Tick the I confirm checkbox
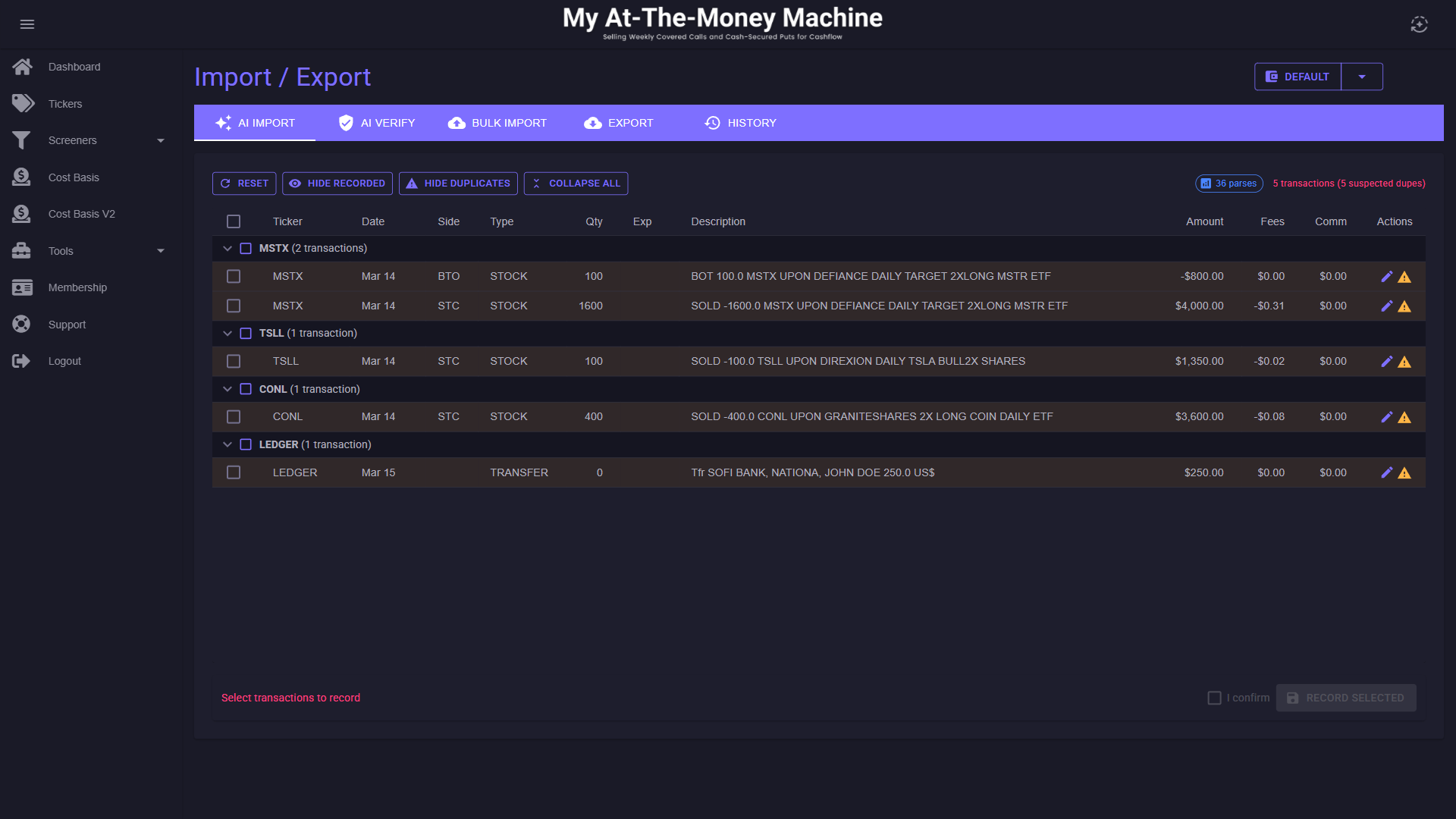Image resolution: width=1456 pixels, height=819 pixels. pos(1214,698)
